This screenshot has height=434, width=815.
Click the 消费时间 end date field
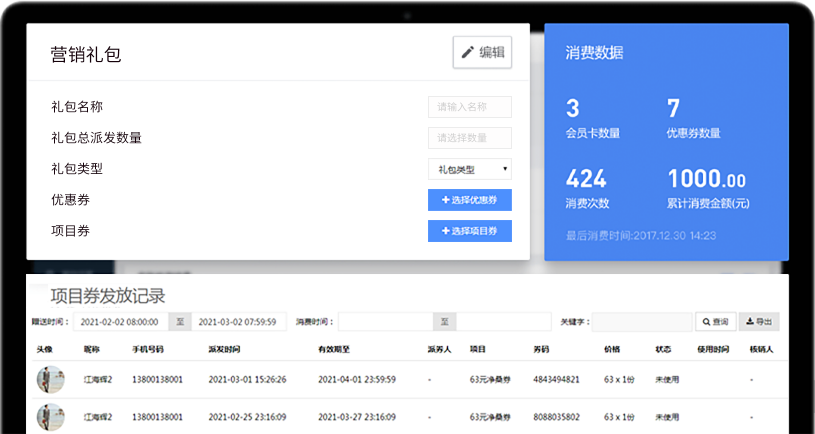pyautogui.click(x=504, y=322)
